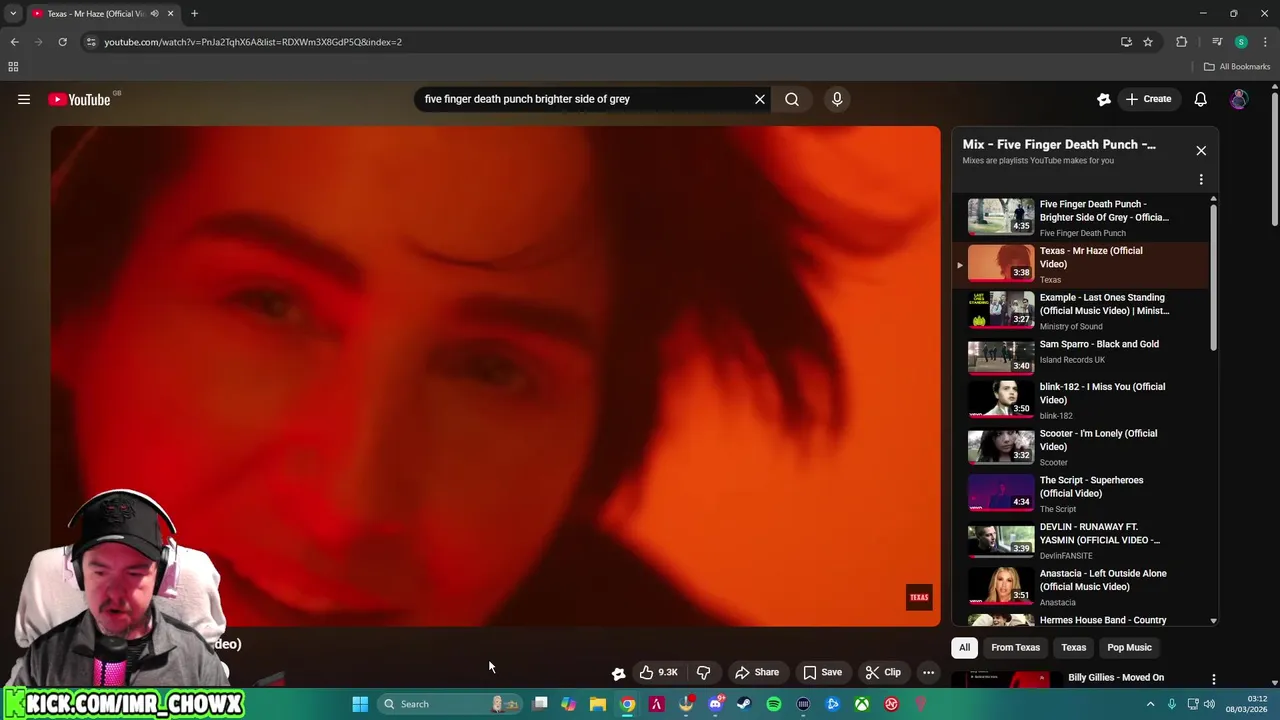This screenshot has width=1280, height=720.
Task: Open the Chrome three-dot menu
Action: [x=1265, y=42]
